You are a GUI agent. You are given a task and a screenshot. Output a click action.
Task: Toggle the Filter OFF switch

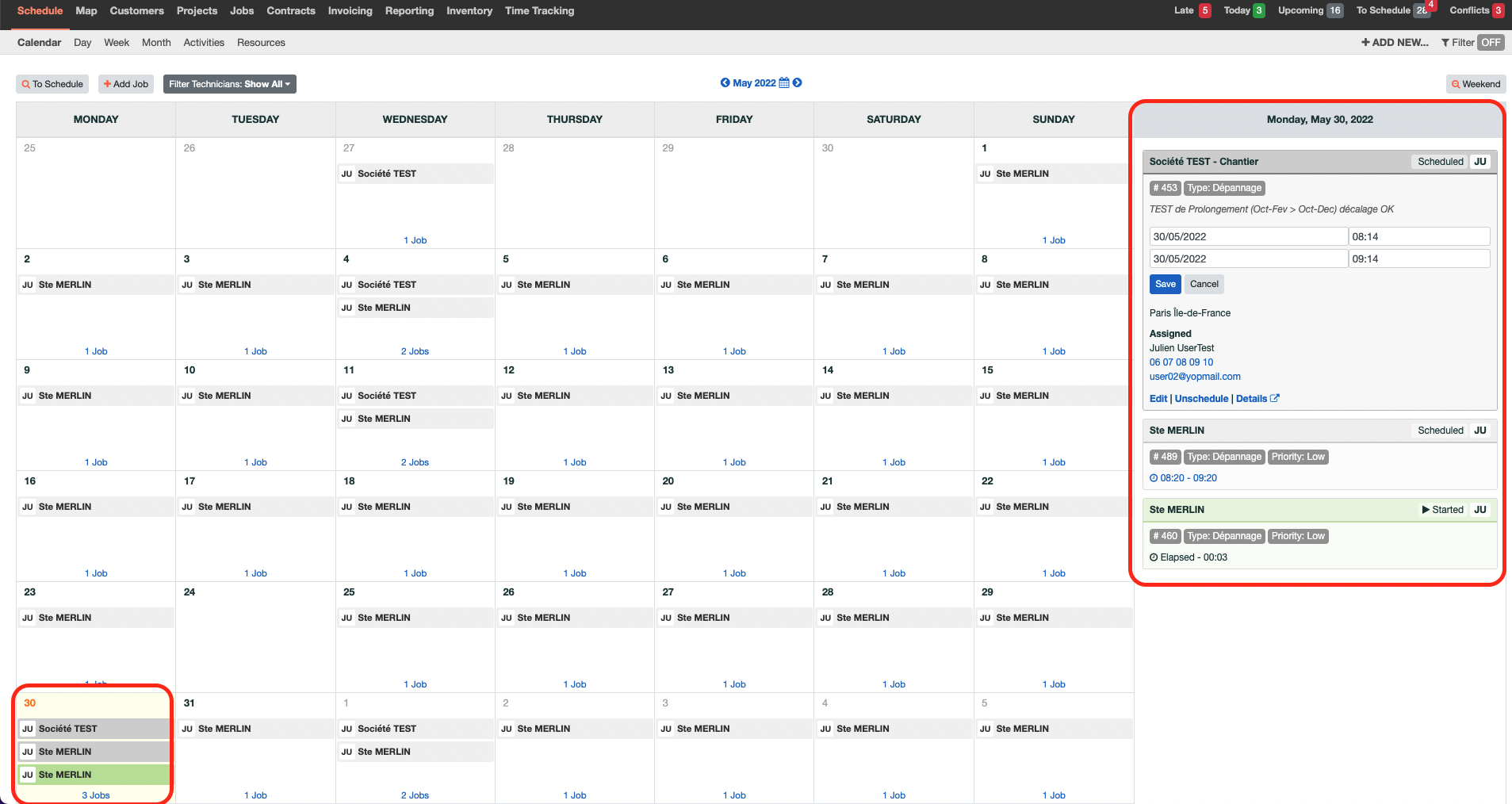coord(1491,43)
